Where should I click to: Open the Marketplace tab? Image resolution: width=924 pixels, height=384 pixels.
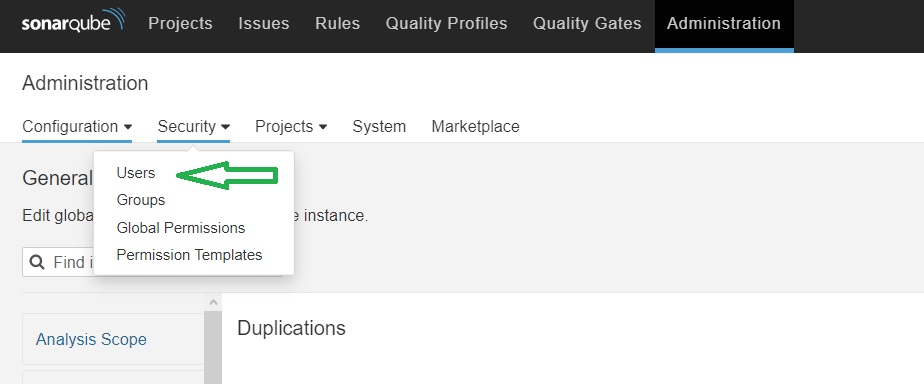click(x=476, y=127)
